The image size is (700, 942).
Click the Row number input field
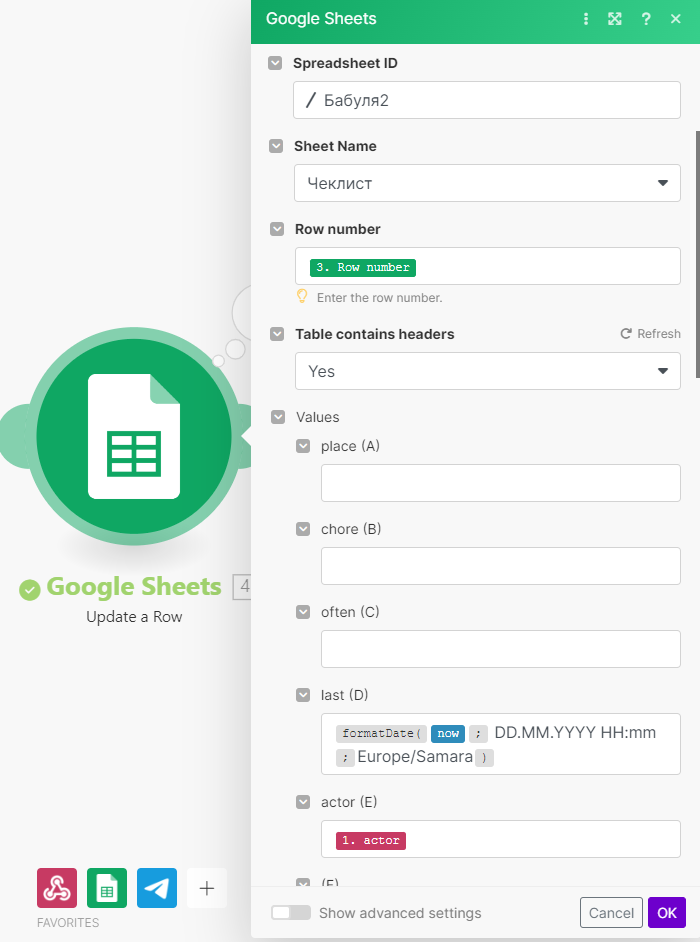click(487, 266)
